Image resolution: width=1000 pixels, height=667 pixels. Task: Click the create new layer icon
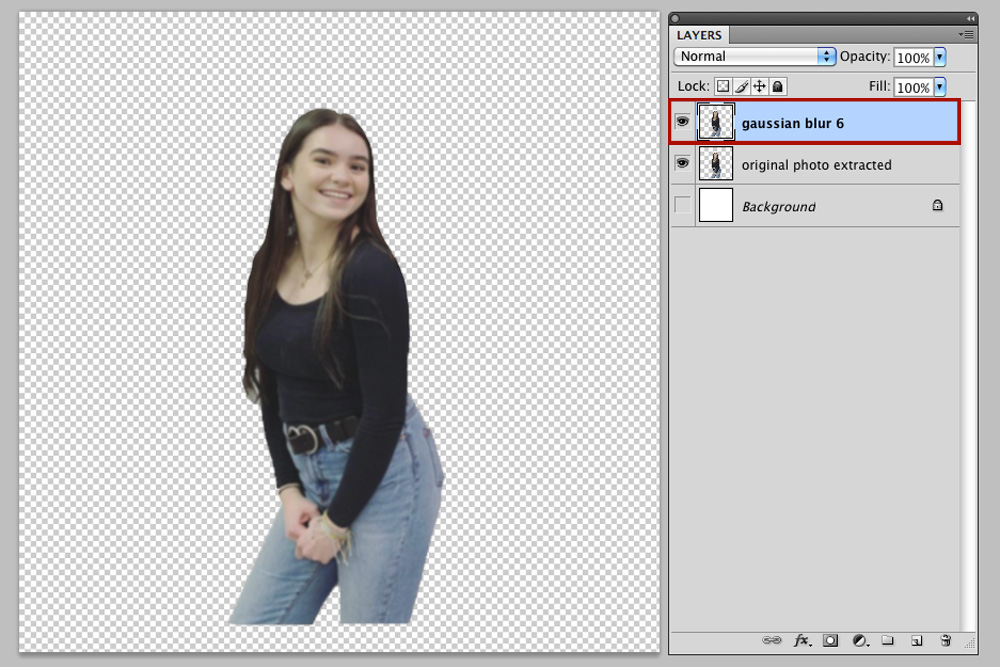[x=916, y=640]
